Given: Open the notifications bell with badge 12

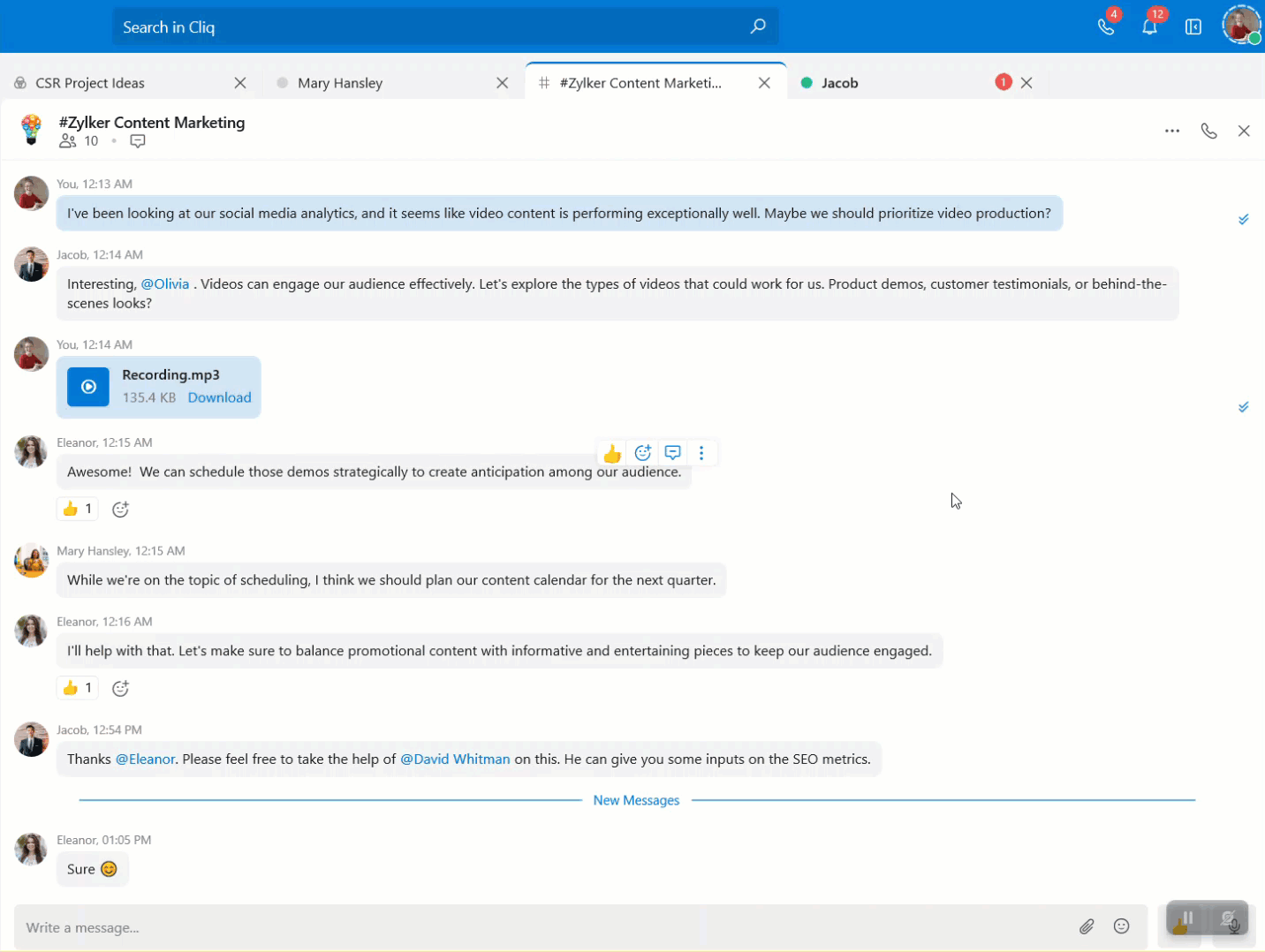Looking at the screenshot, I should pos(1149,26).
